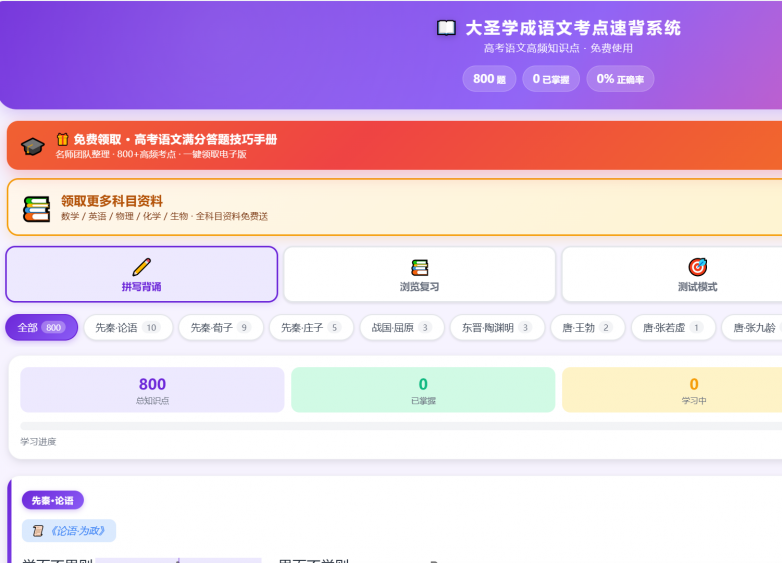Click the target icon above 测试模式
The height and width of the screenshot is (563, 782).
click(x=698, y=267)
